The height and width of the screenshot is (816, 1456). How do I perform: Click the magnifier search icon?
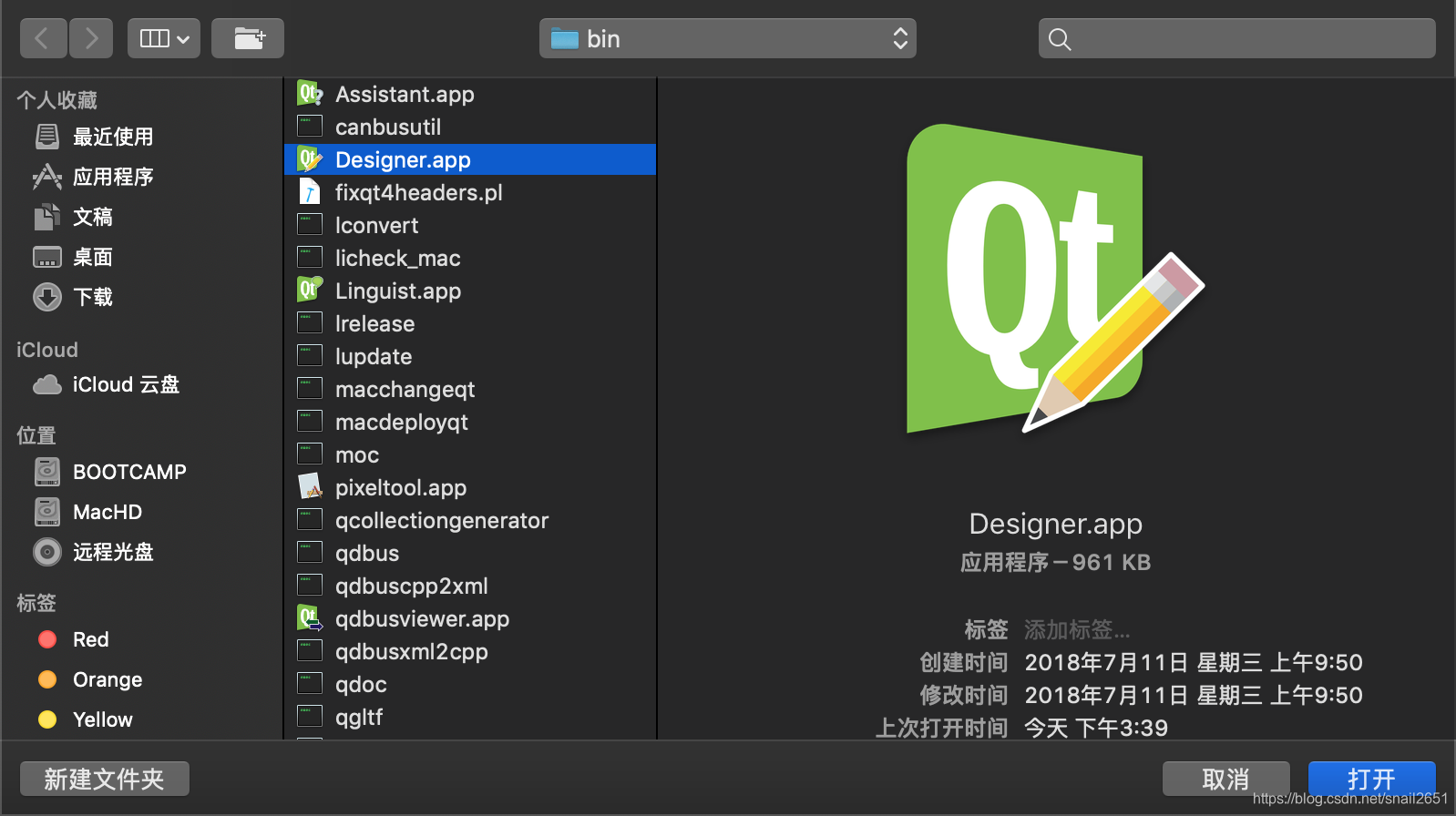tap(1060, 39)
